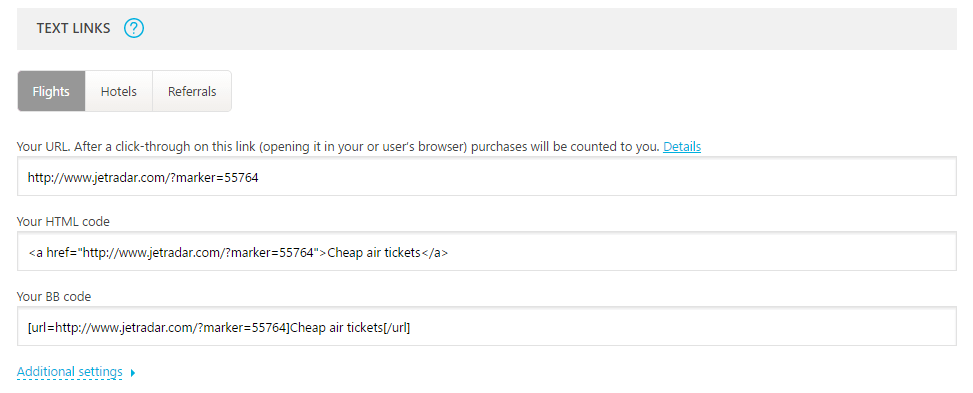
Task: Click the click-through description sentence above URL
Action: [x=338, y=147]
